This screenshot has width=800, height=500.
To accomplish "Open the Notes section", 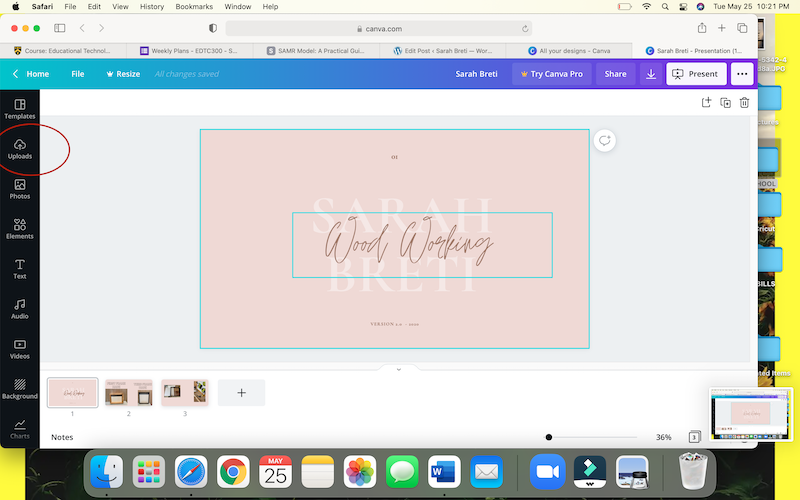I will pos(62,437).
